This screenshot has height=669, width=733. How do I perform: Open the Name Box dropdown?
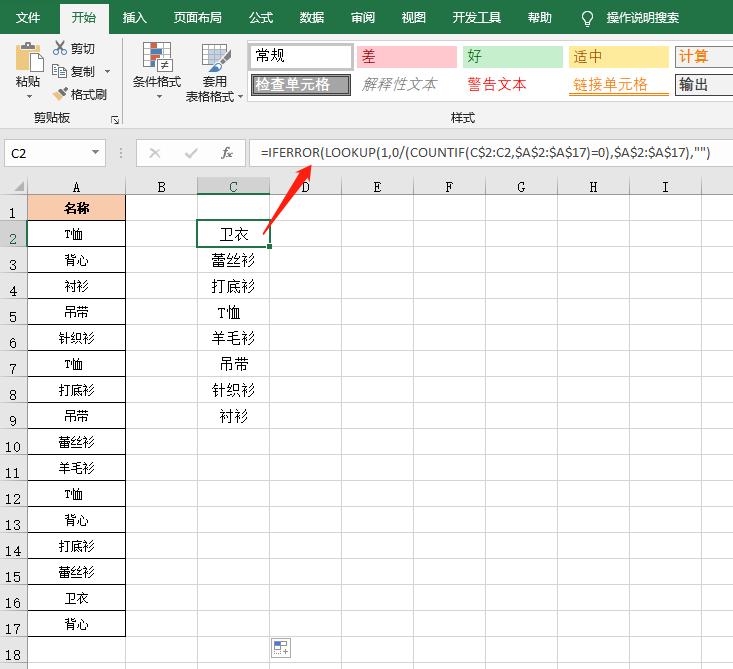(x=95, y=152)
